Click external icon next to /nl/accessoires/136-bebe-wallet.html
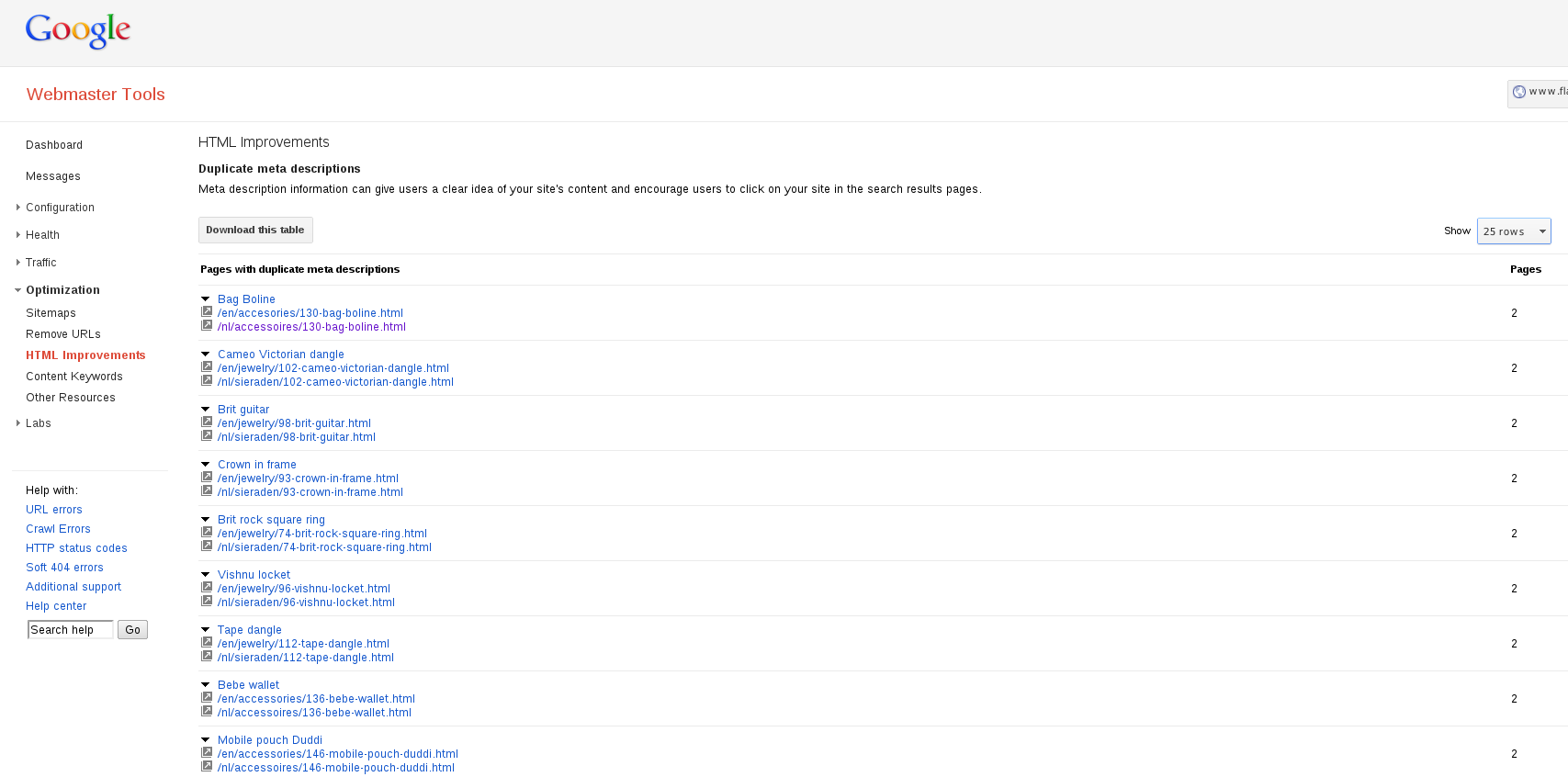1568x777 pixels. (x=207, y=712)
